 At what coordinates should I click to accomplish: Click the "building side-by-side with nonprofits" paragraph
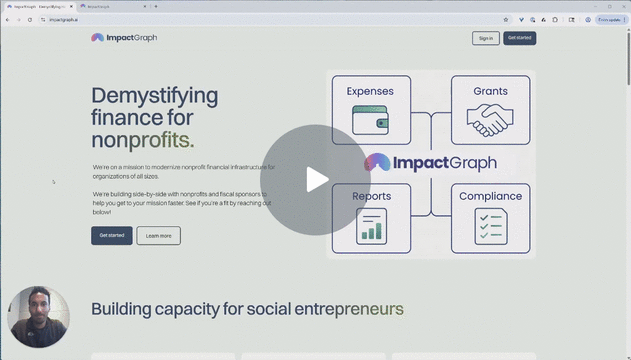pyautogui.click(x=182, y=203)
